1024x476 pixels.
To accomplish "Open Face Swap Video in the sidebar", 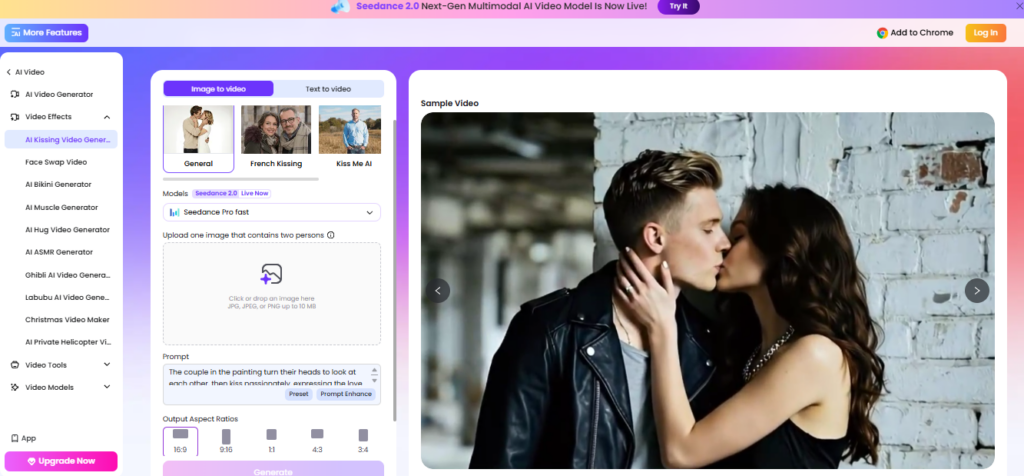I will pyautogui.click(x=56, y=162).
